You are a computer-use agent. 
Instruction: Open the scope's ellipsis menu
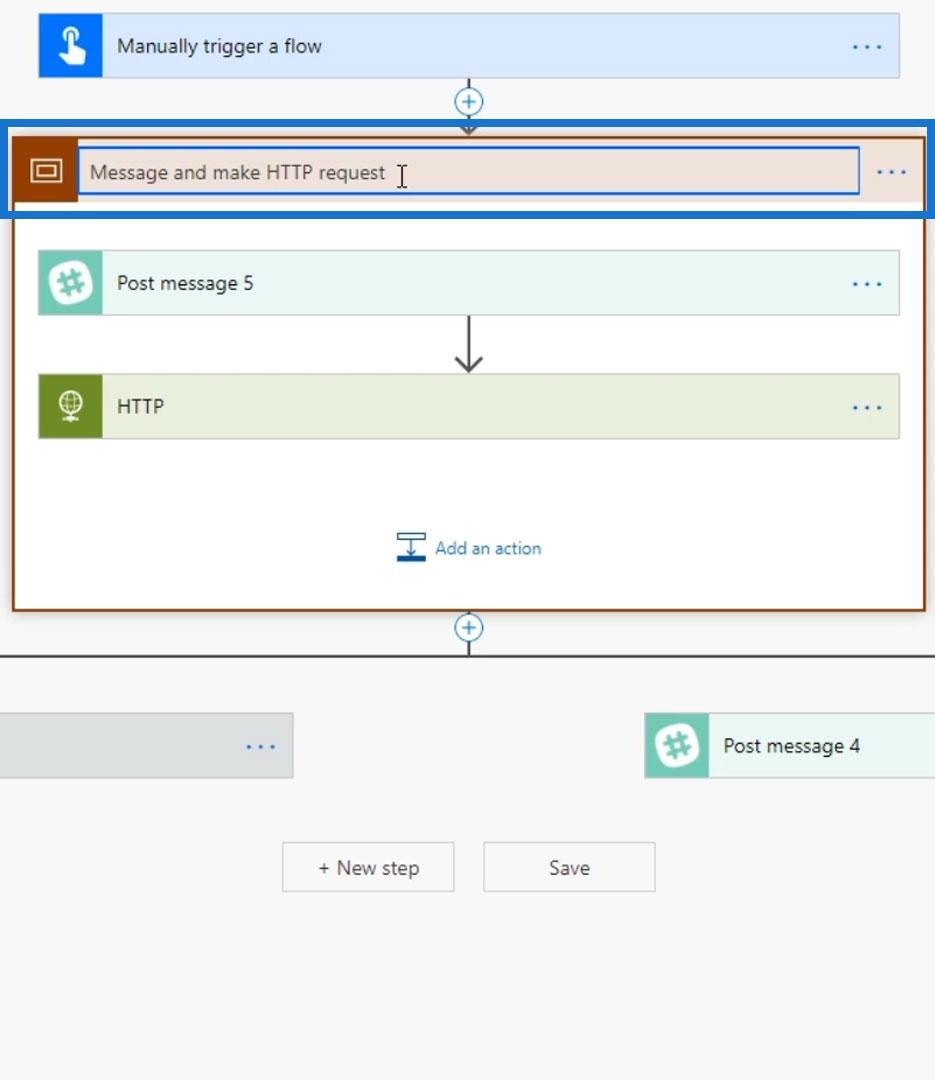tap(891, 172)
